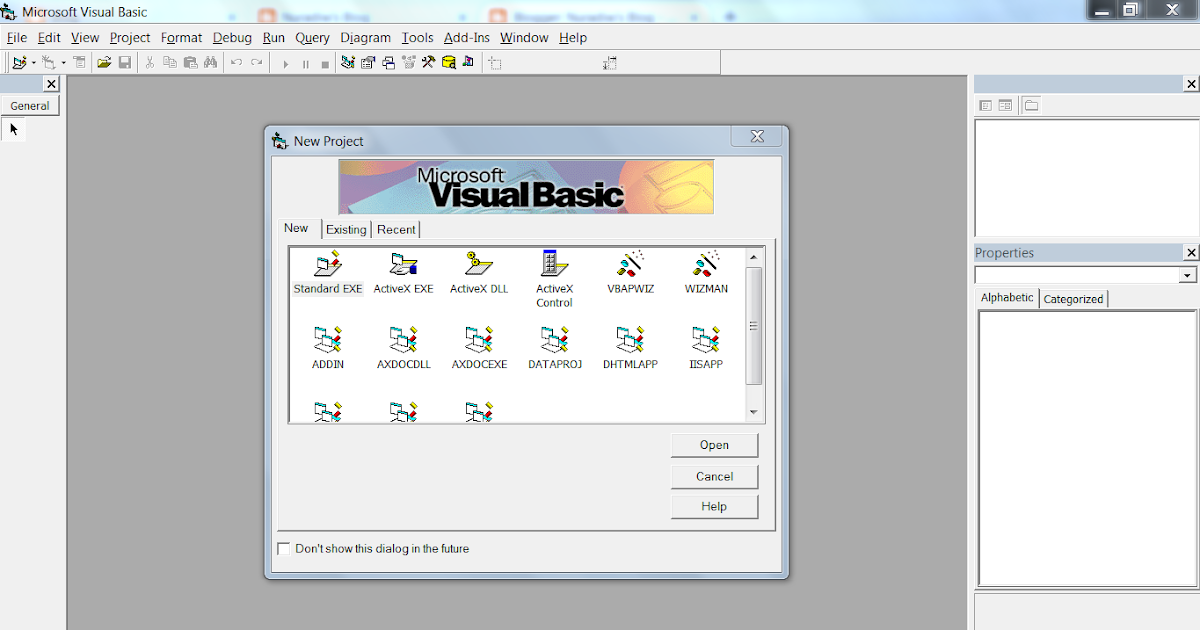Click the Toolbox toolbar icon

point(428,61)
